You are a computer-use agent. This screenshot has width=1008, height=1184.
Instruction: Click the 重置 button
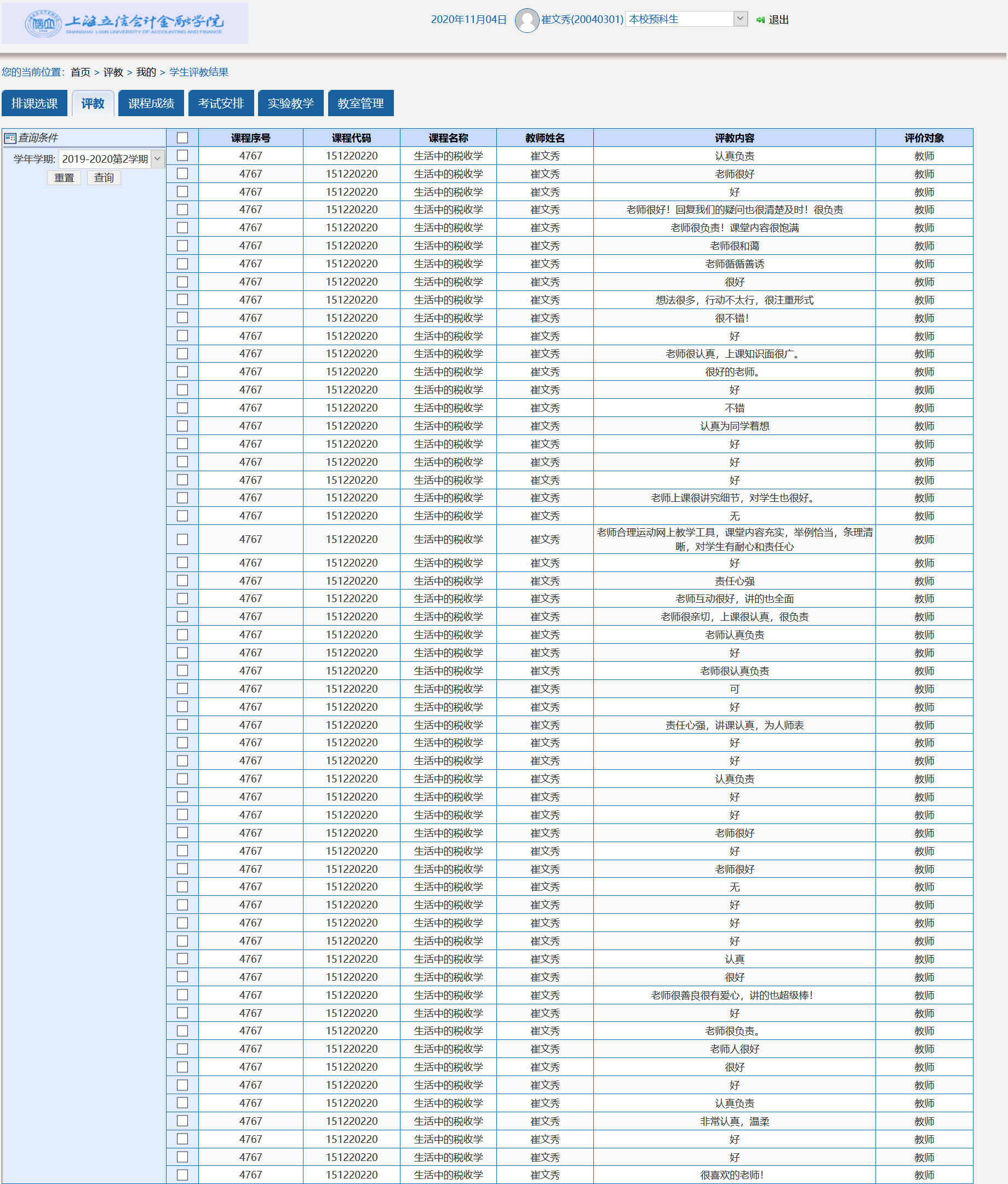click(x=64, y=178)
